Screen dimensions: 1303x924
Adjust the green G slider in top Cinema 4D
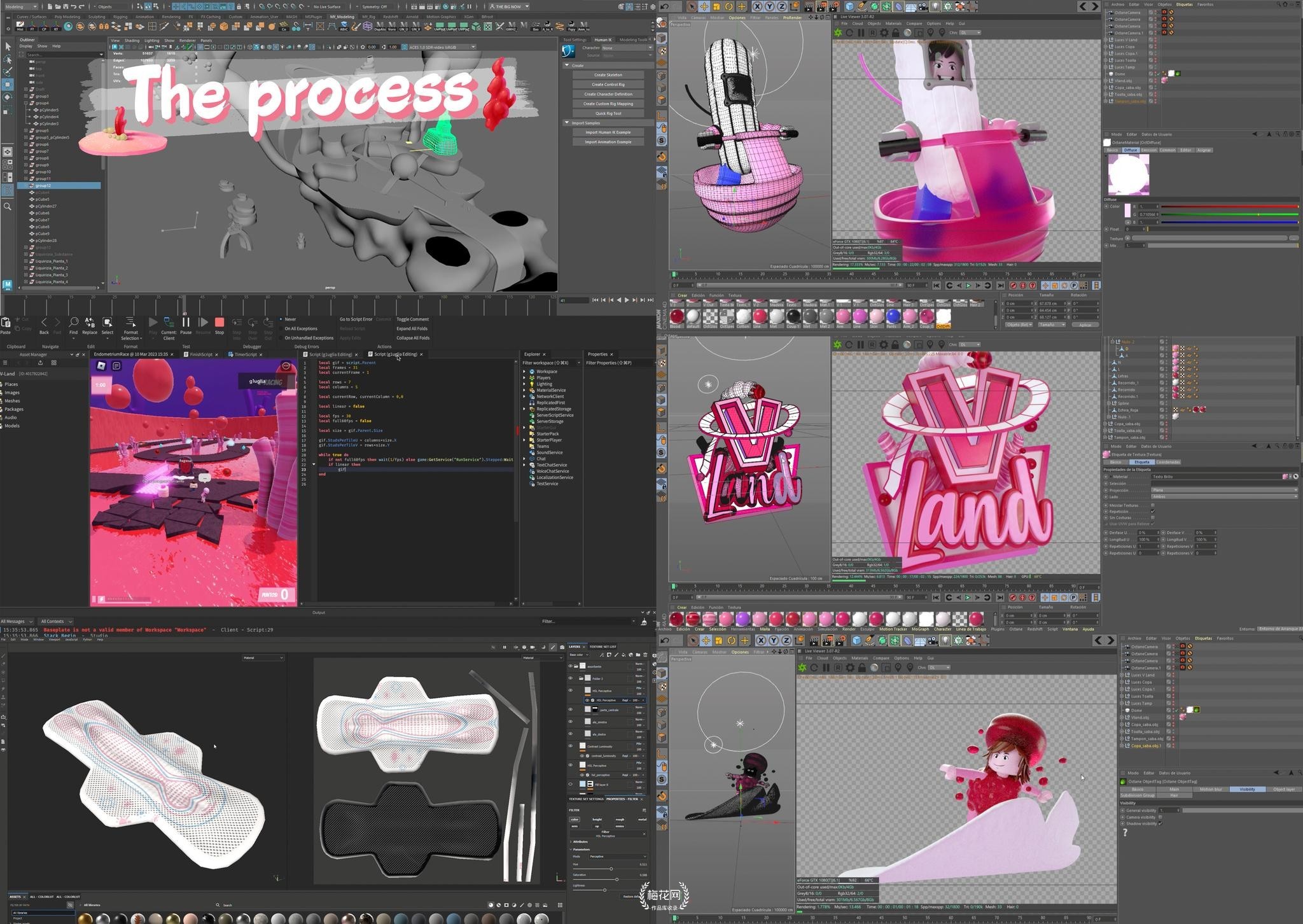pos(1229,214)
